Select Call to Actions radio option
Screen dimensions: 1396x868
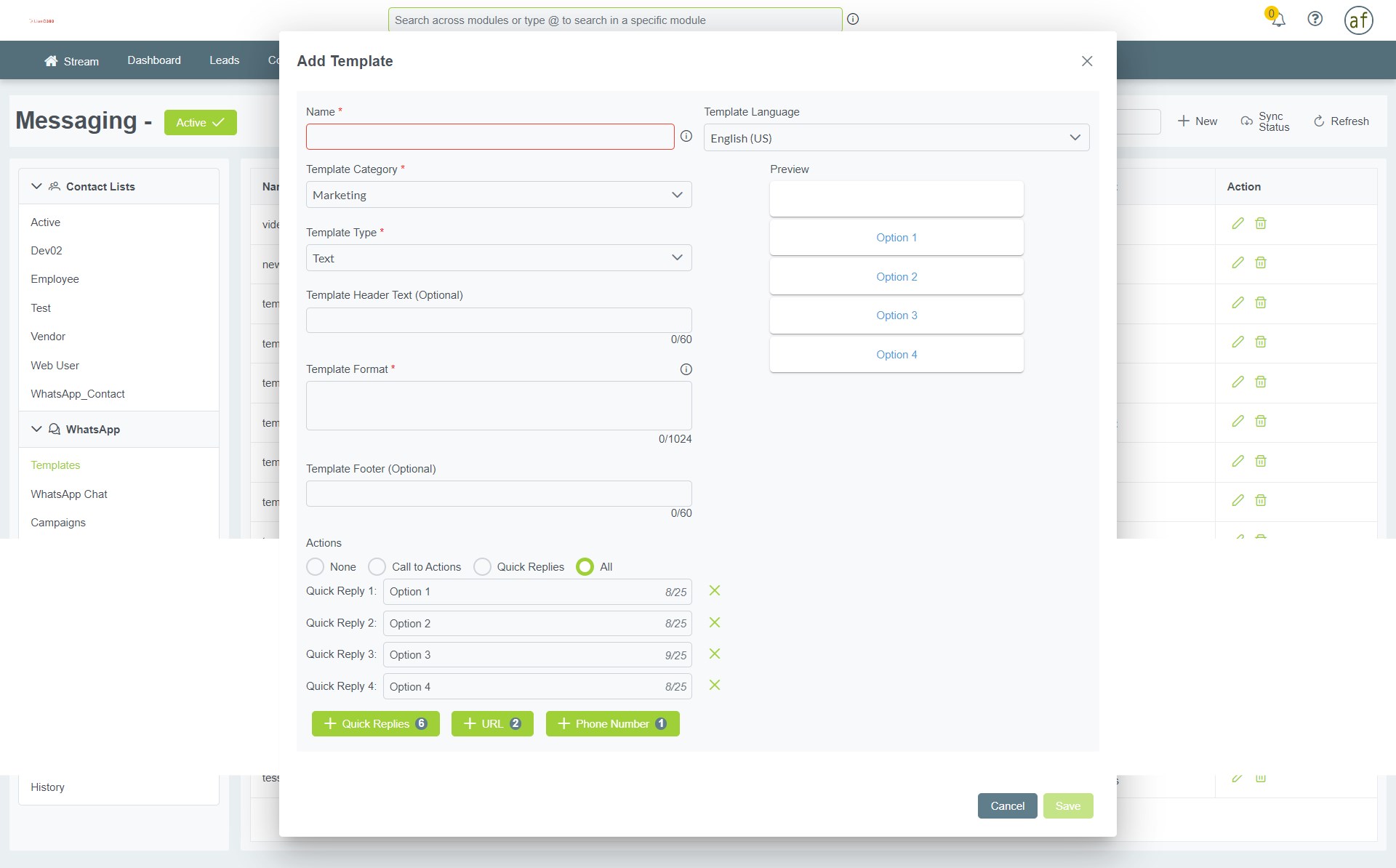[x=377, y=566]
